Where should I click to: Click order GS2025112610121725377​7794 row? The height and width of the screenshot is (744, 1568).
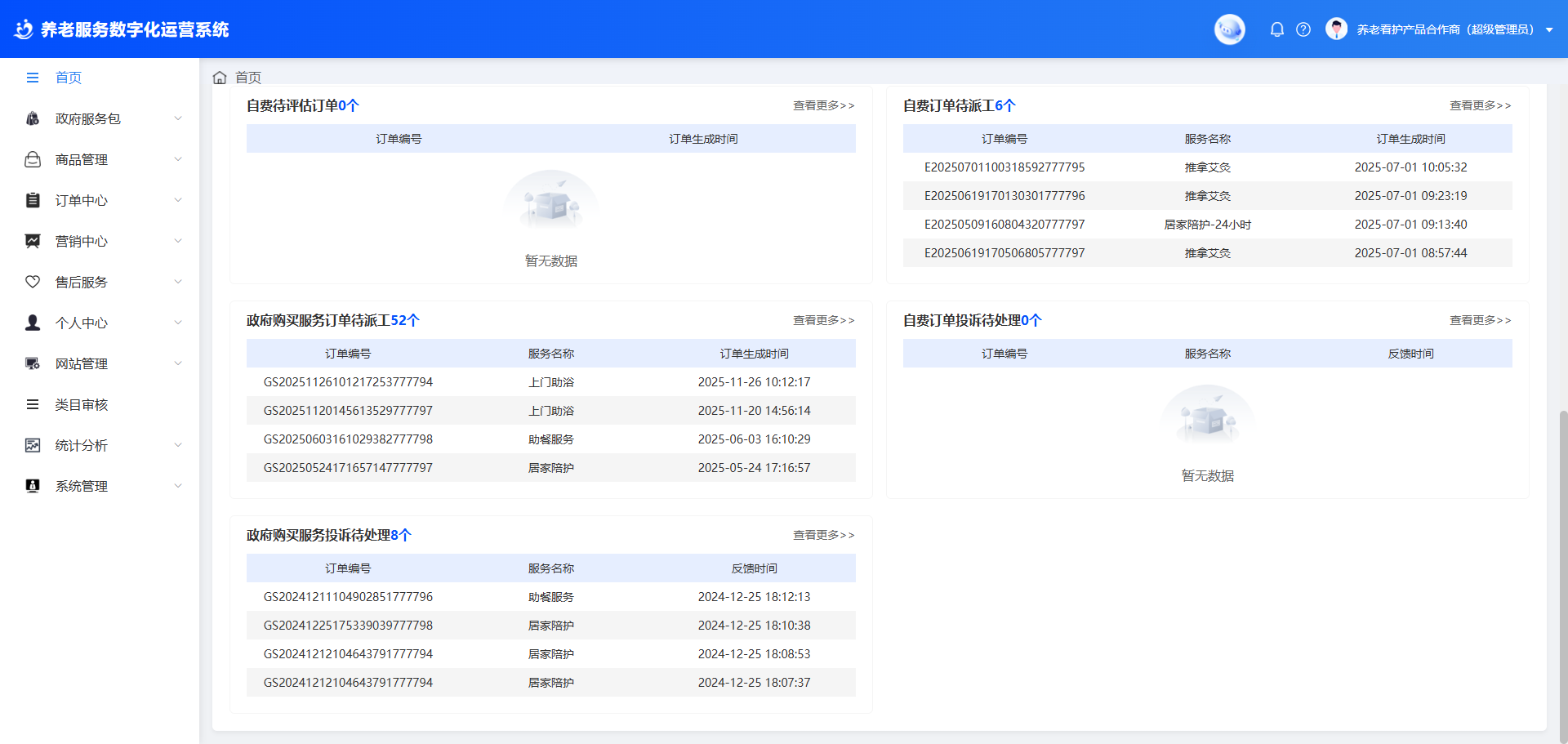point(348,382)
